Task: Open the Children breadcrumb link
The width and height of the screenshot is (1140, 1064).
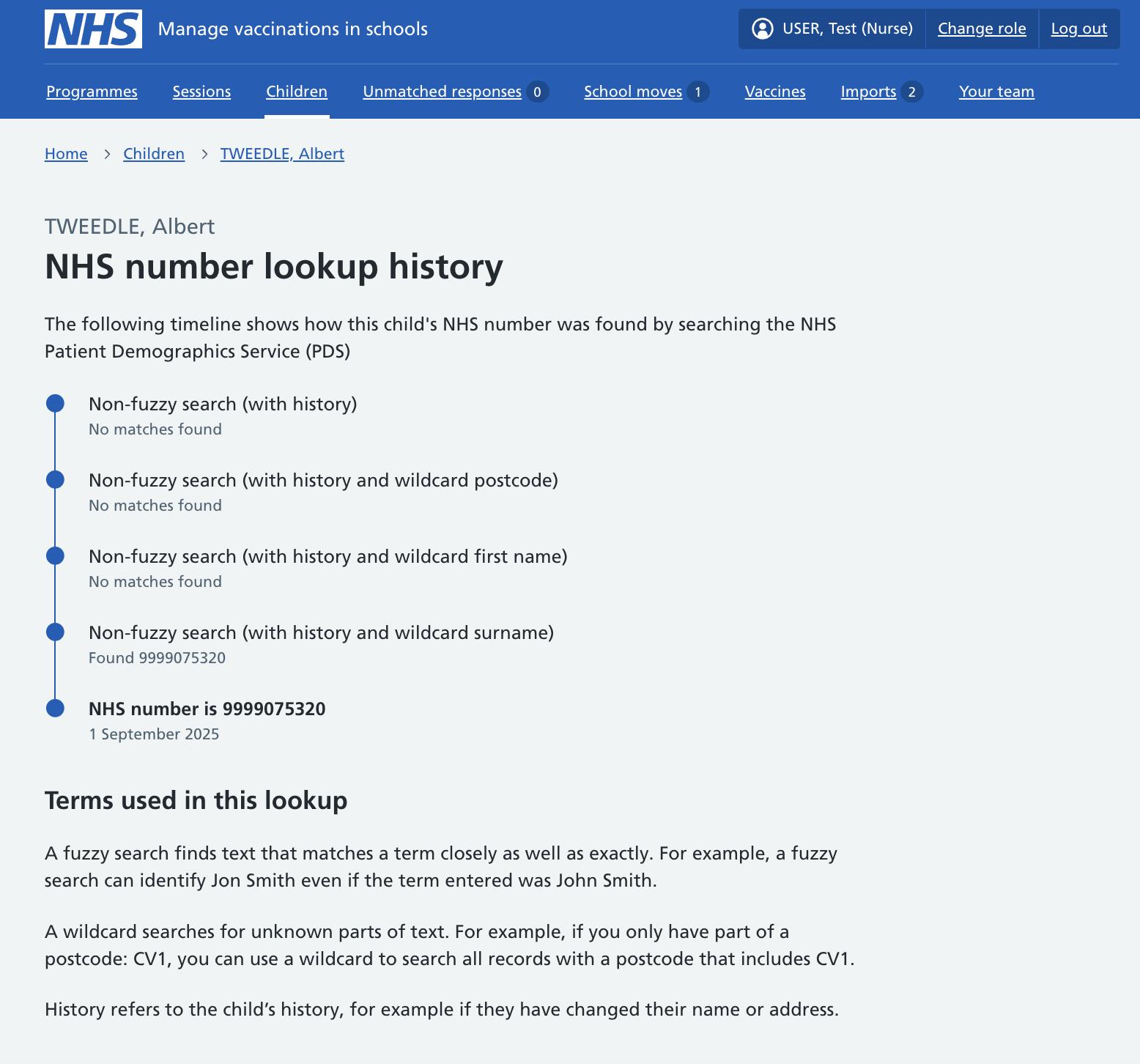Action: pyautogui.click(x=154, y=154)
